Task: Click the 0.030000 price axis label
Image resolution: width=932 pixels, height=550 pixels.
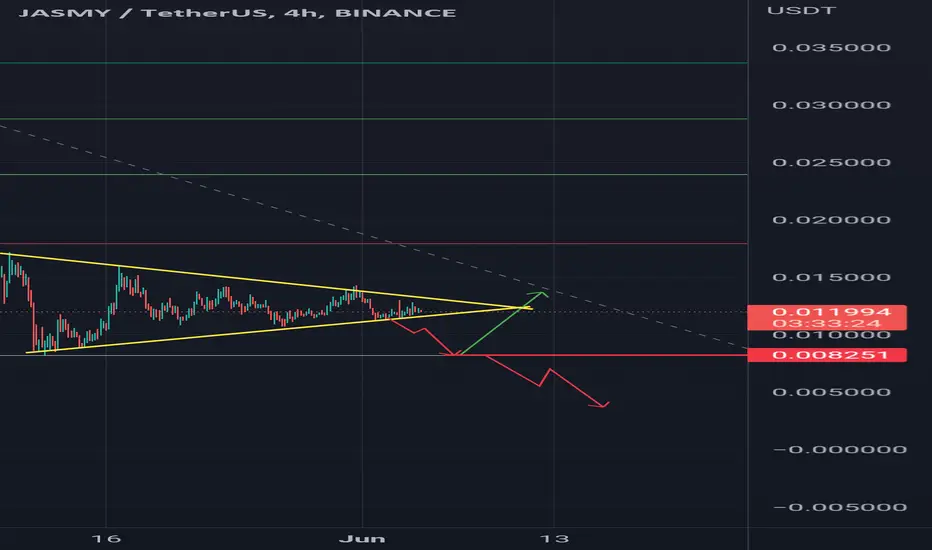Action: coord(831,105)
